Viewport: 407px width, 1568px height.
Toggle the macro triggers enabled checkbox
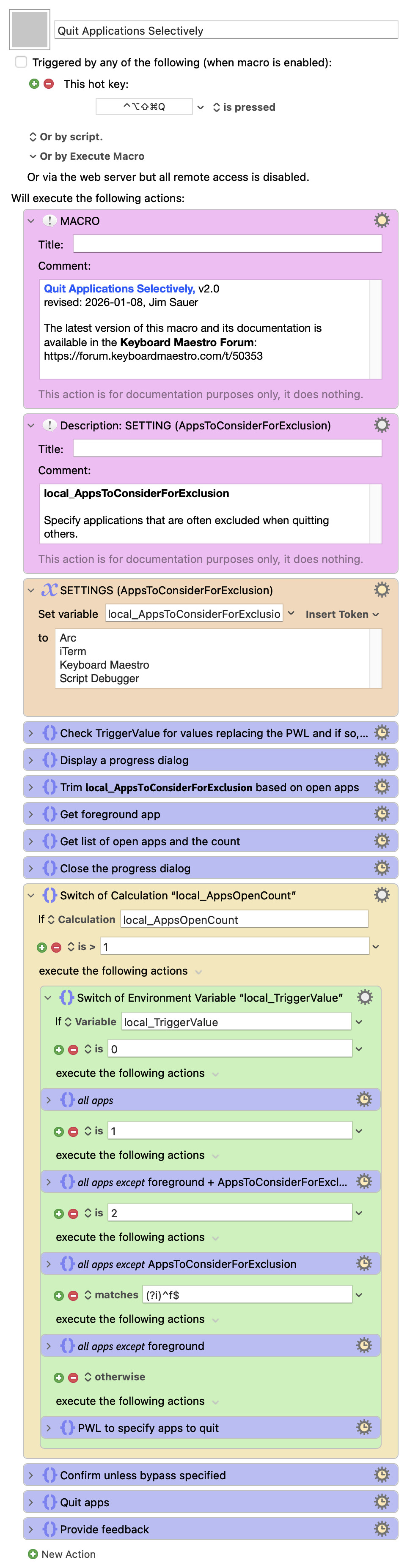pos(21,62)
